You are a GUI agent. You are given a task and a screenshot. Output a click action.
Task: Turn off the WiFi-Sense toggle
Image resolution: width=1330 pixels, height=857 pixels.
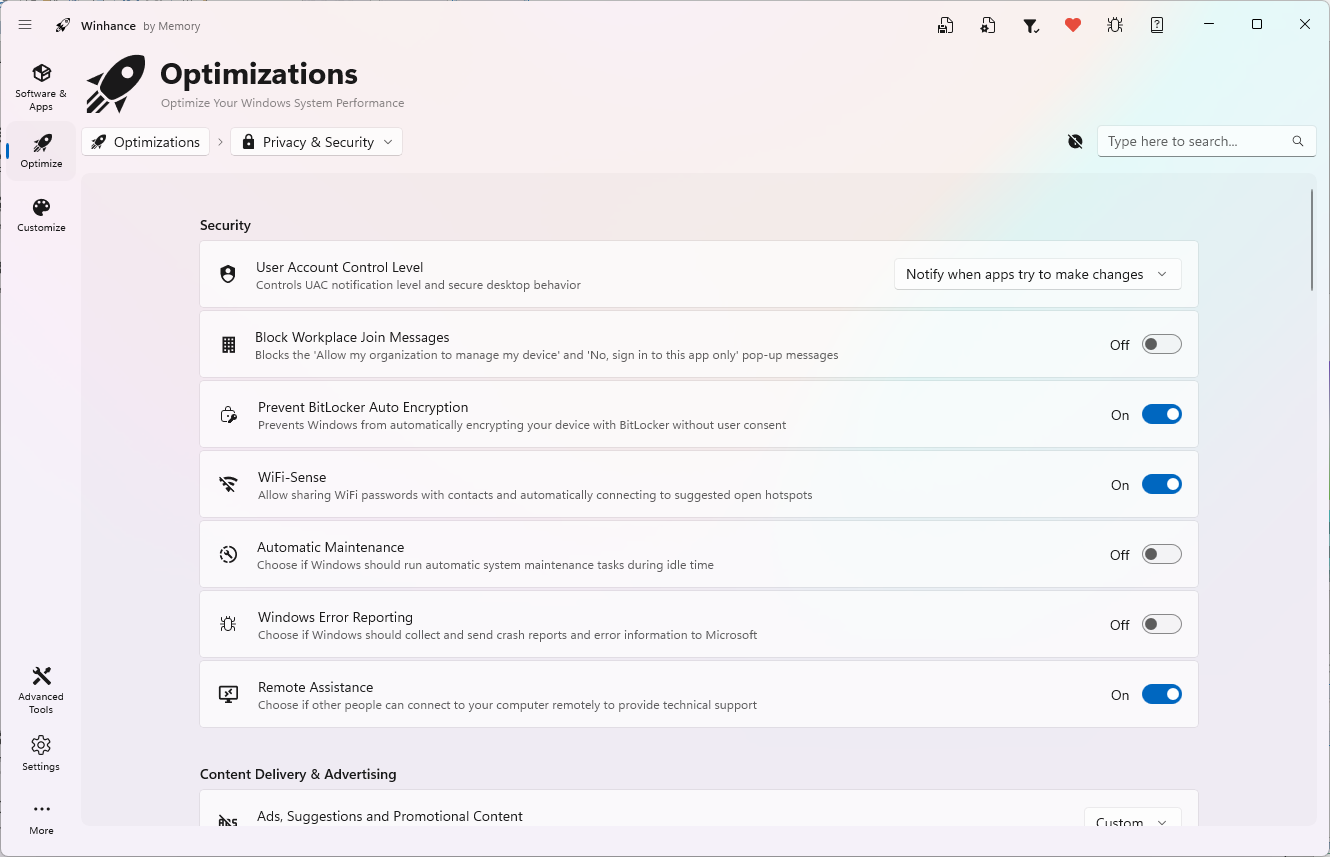1161,484
